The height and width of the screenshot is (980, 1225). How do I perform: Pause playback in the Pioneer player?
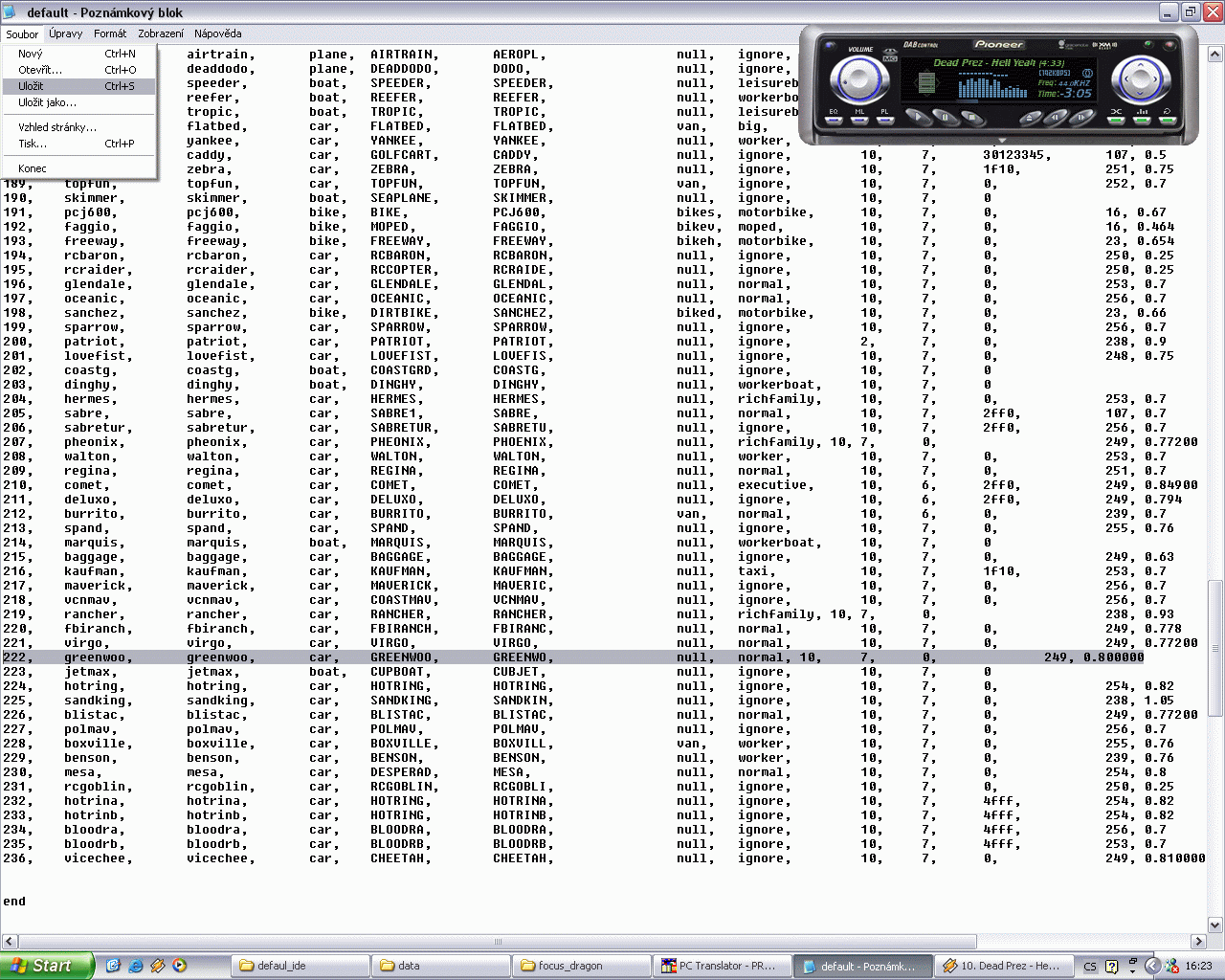tap(945, 118)
